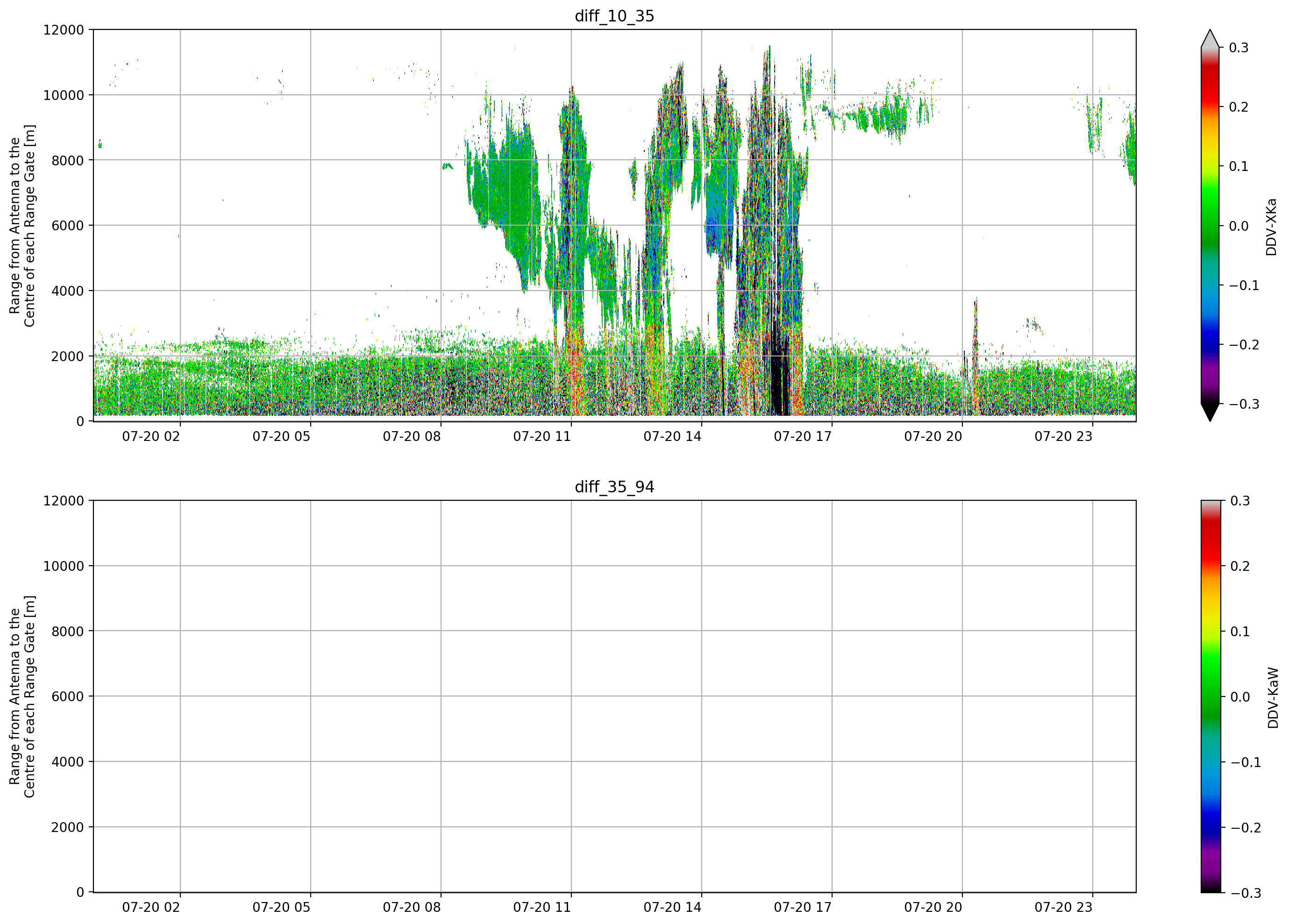Click the 12000 tick label on bottom plot
The width and height of the screenshot is (1289, 924).
[64, 501]
